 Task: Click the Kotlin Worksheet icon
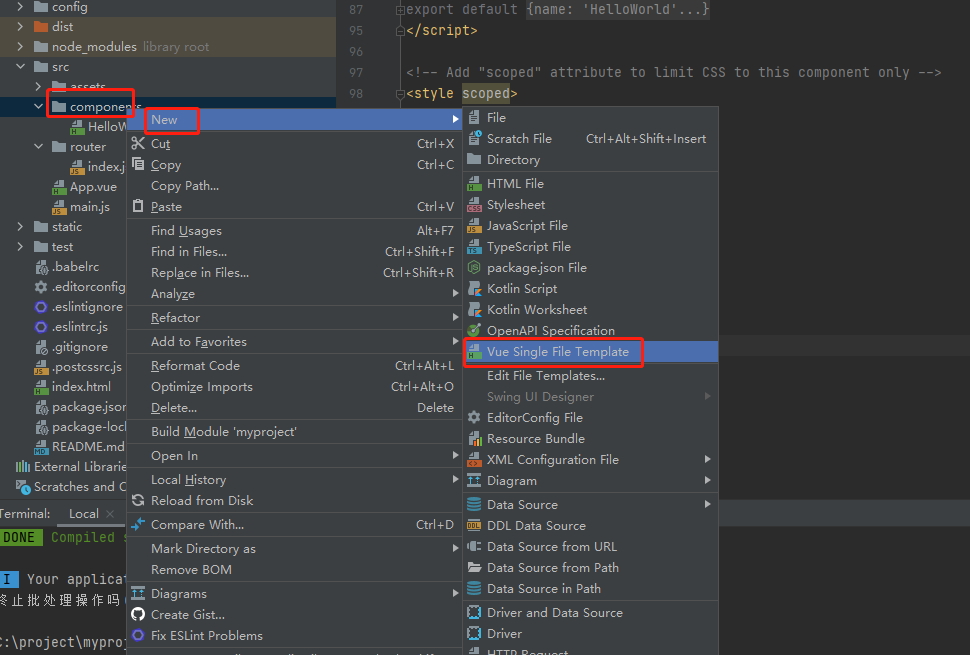[474, 310]
